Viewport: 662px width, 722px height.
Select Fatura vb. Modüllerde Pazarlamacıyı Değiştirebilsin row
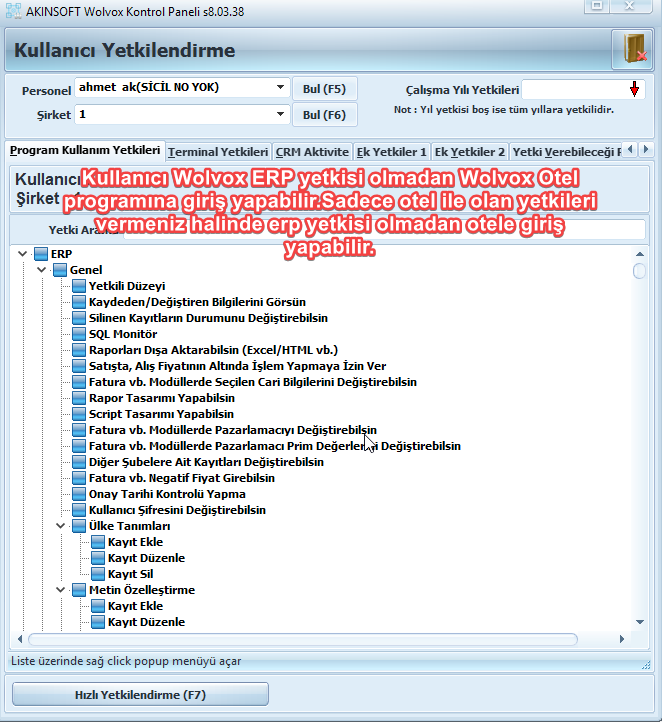pos(232,430)
